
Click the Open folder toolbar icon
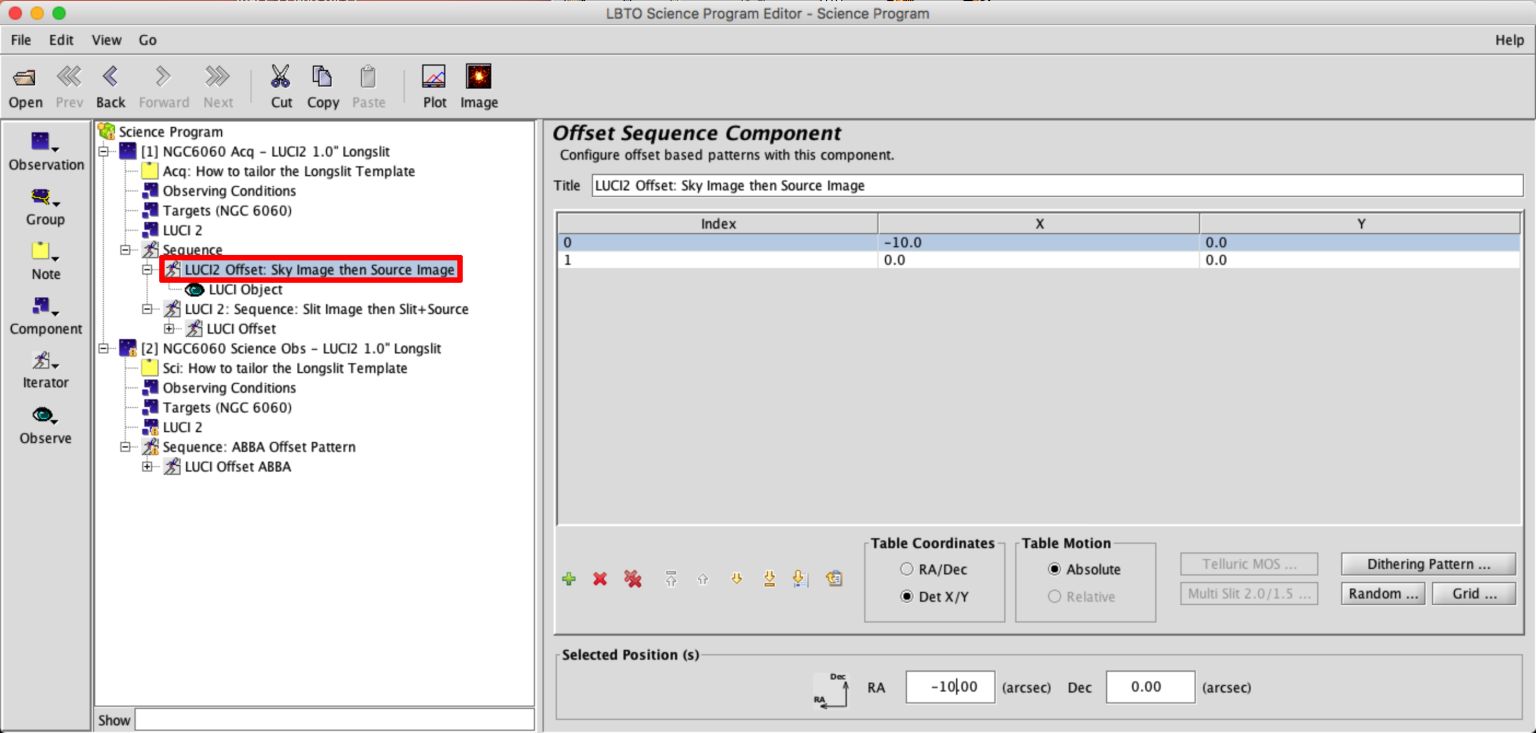(x=25, y=78)
